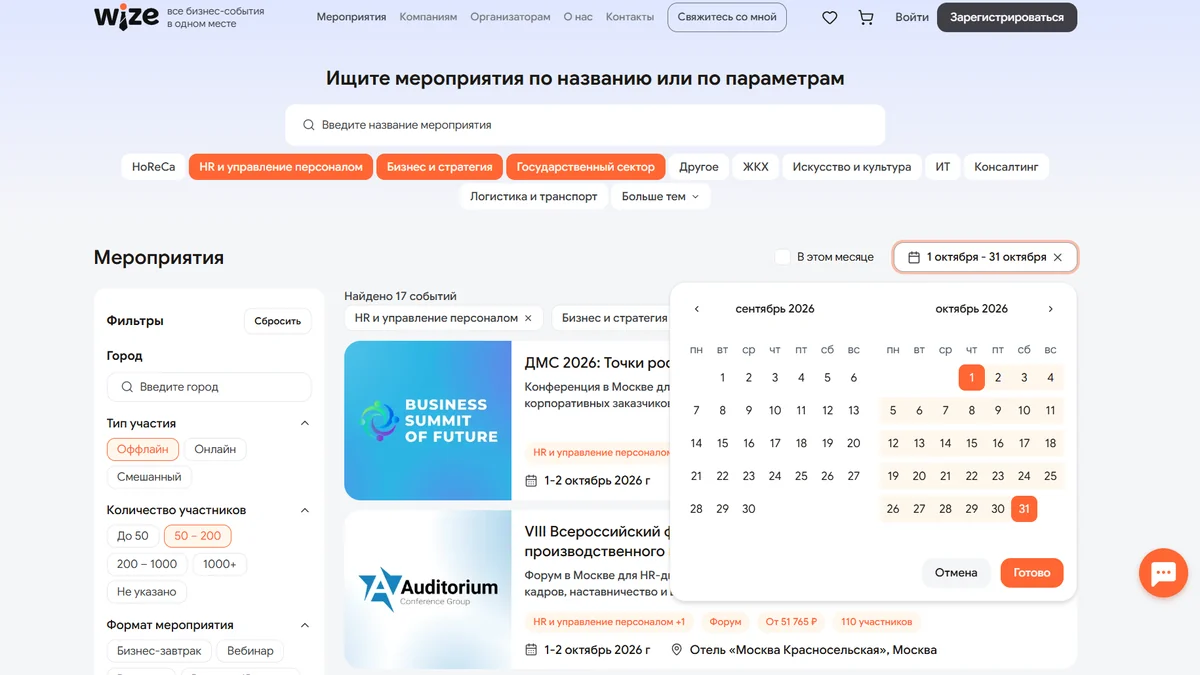Click the magnifier icon in event search
This screenshot has height=675, width=1200.
308,125
